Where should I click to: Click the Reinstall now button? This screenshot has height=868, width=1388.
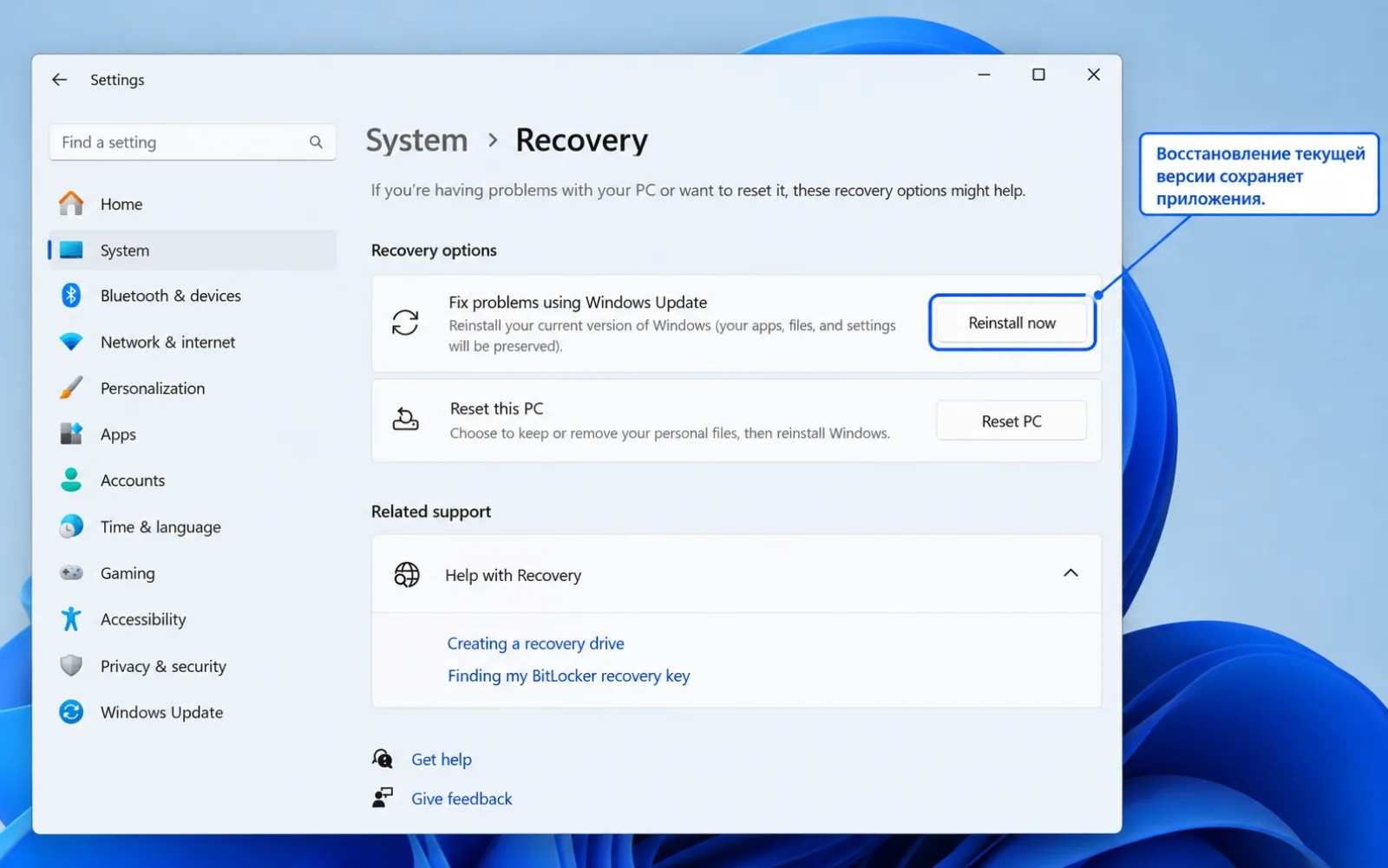pyautogui.click(x=1012, y=323)
